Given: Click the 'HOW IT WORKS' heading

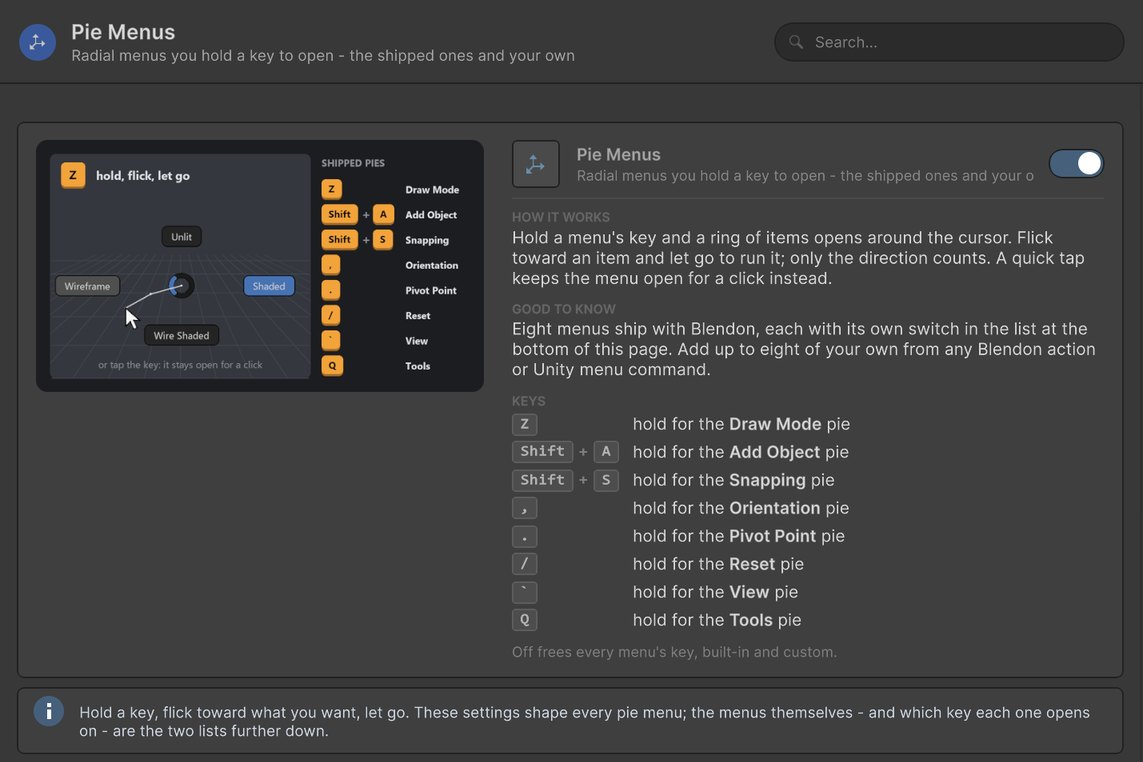Looking at the screenshot, I should click(561, 217).
